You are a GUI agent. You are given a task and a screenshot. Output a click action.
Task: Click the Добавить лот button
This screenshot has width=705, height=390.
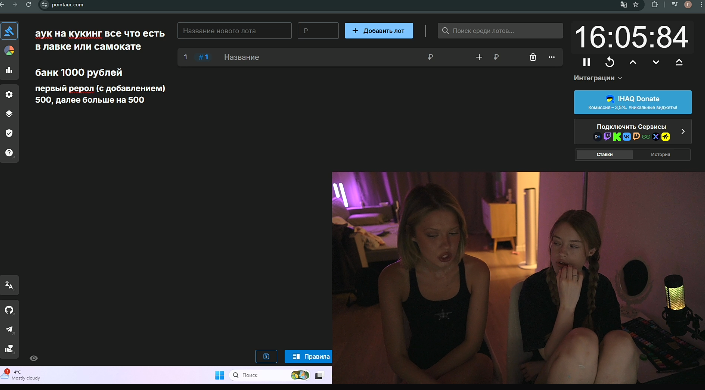(x=379, y=31)
